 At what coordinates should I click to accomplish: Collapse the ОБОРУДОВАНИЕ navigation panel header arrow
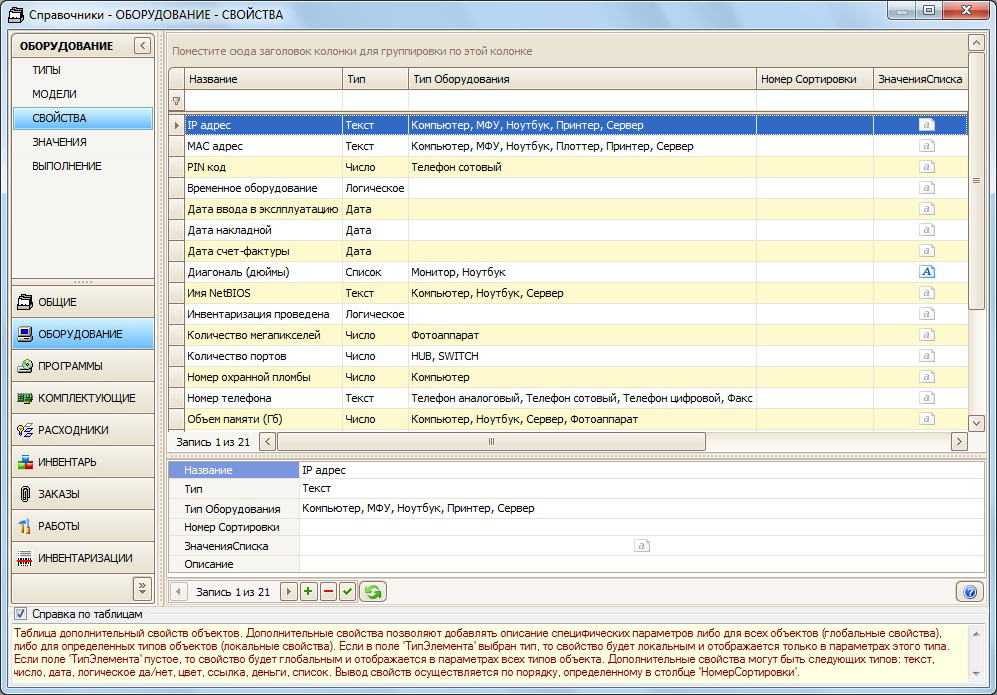tap(143, 46)
